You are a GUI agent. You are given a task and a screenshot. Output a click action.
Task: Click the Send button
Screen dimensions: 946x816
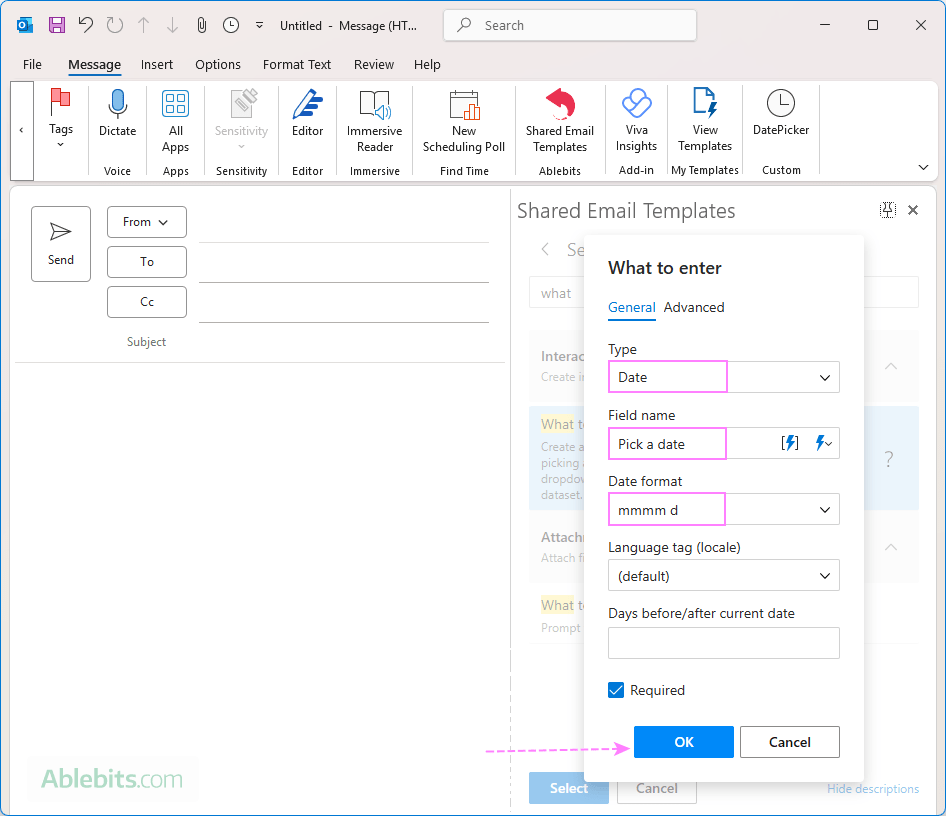[x=61, y=244]
